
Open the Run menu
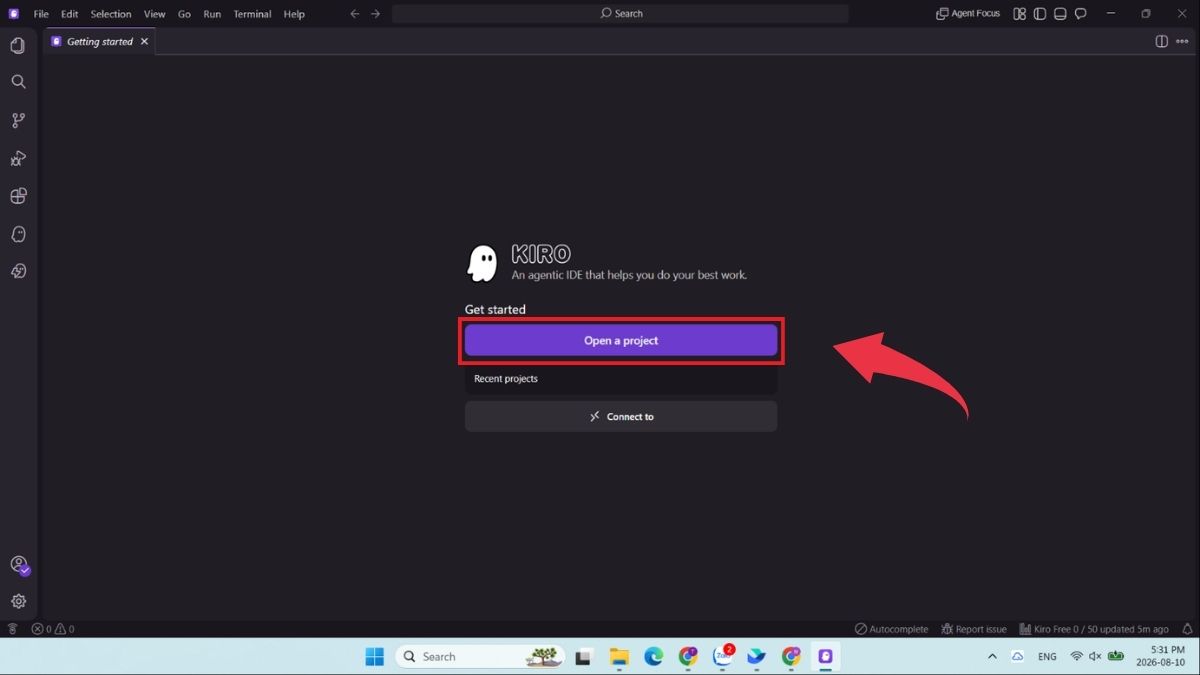point(212,14)
